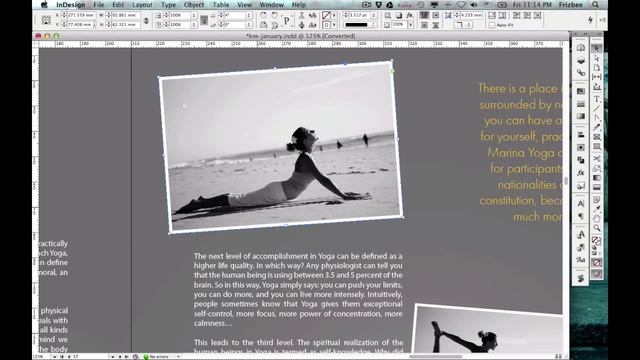Enable the Jump object text wrap
This screenshot has height=360, width=640.
tap(436, 25)
